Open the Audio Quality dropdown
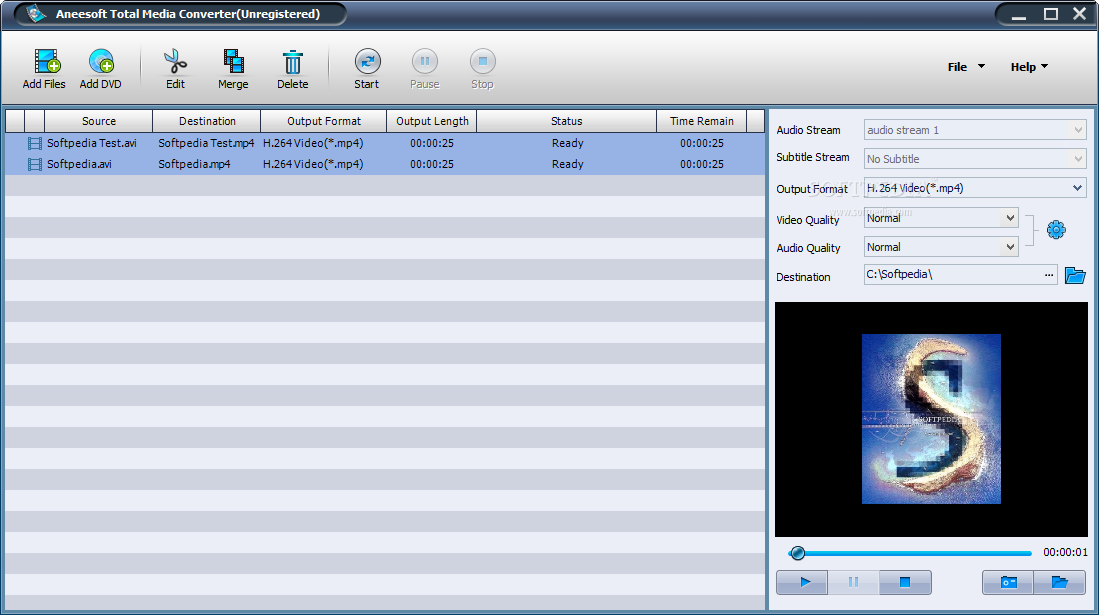Screen dimensions: 1099x615 click(x=1010, y=247)
